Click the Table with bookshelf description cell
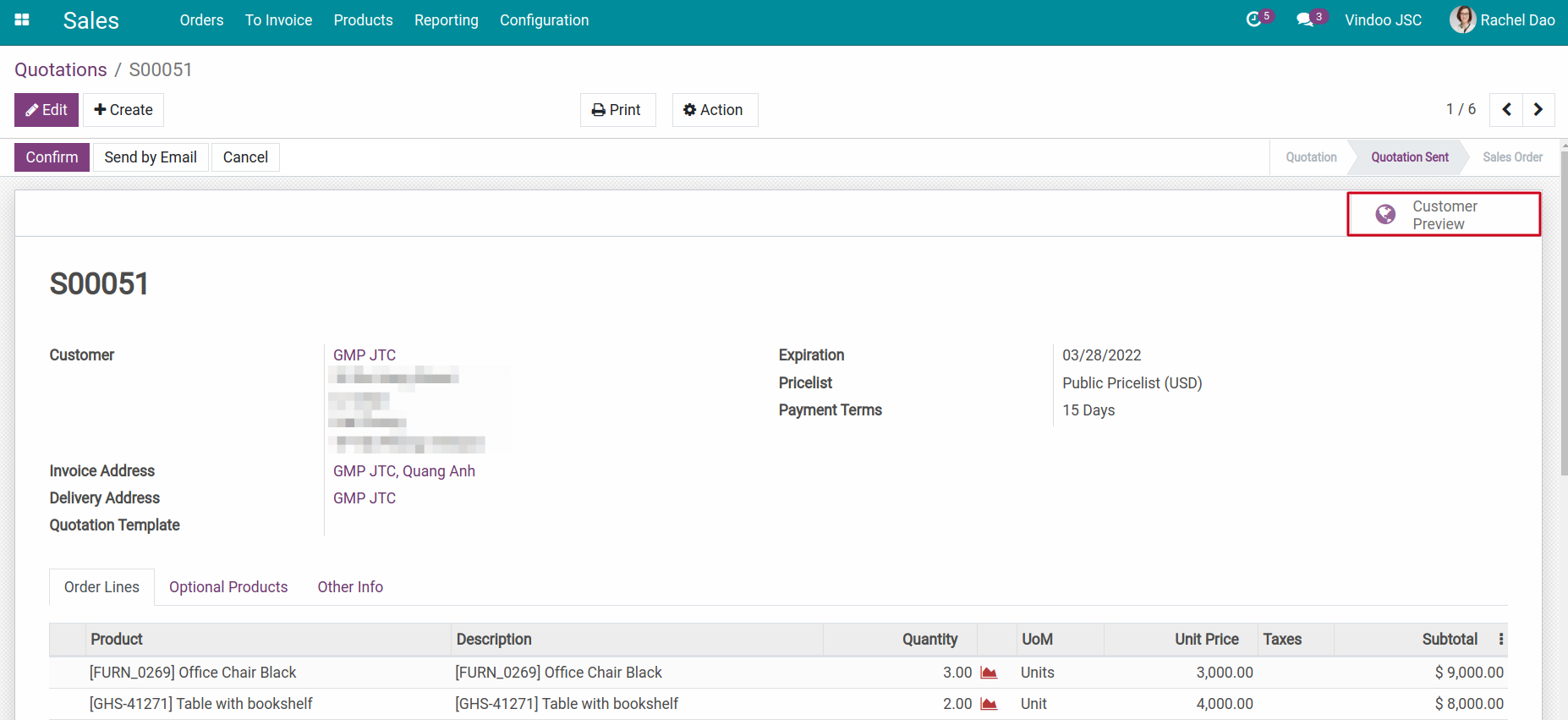Image resolution: width=1568 pixels, height=720 pixels. [637, 704]
